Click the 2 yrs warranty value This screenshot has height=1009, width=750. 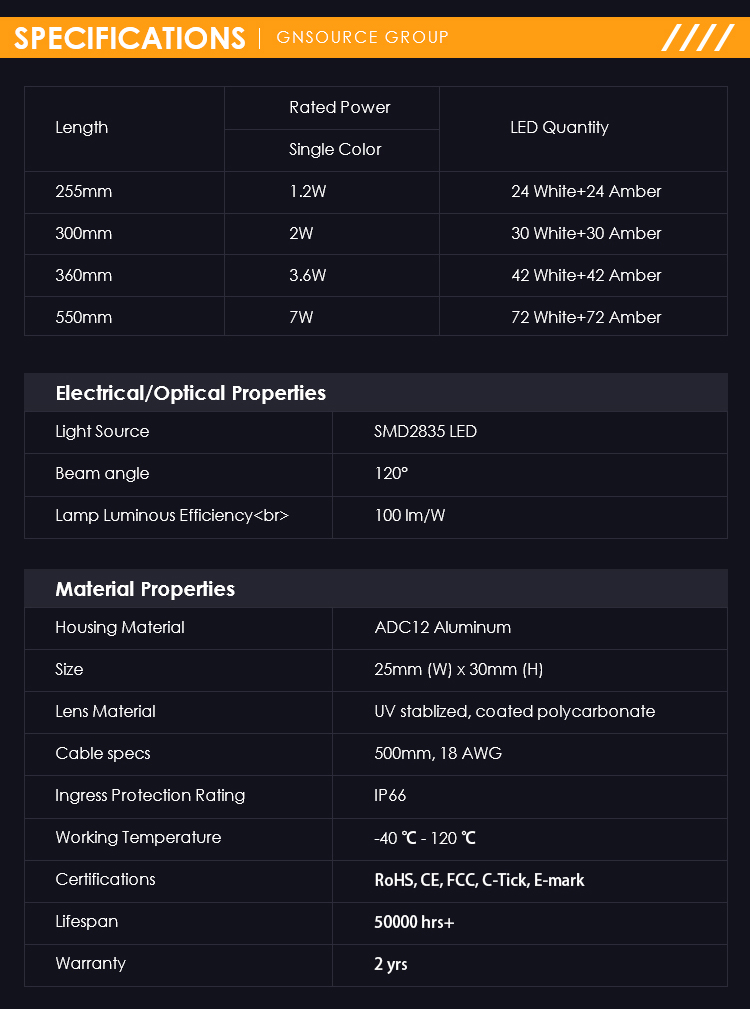[390, 964]
